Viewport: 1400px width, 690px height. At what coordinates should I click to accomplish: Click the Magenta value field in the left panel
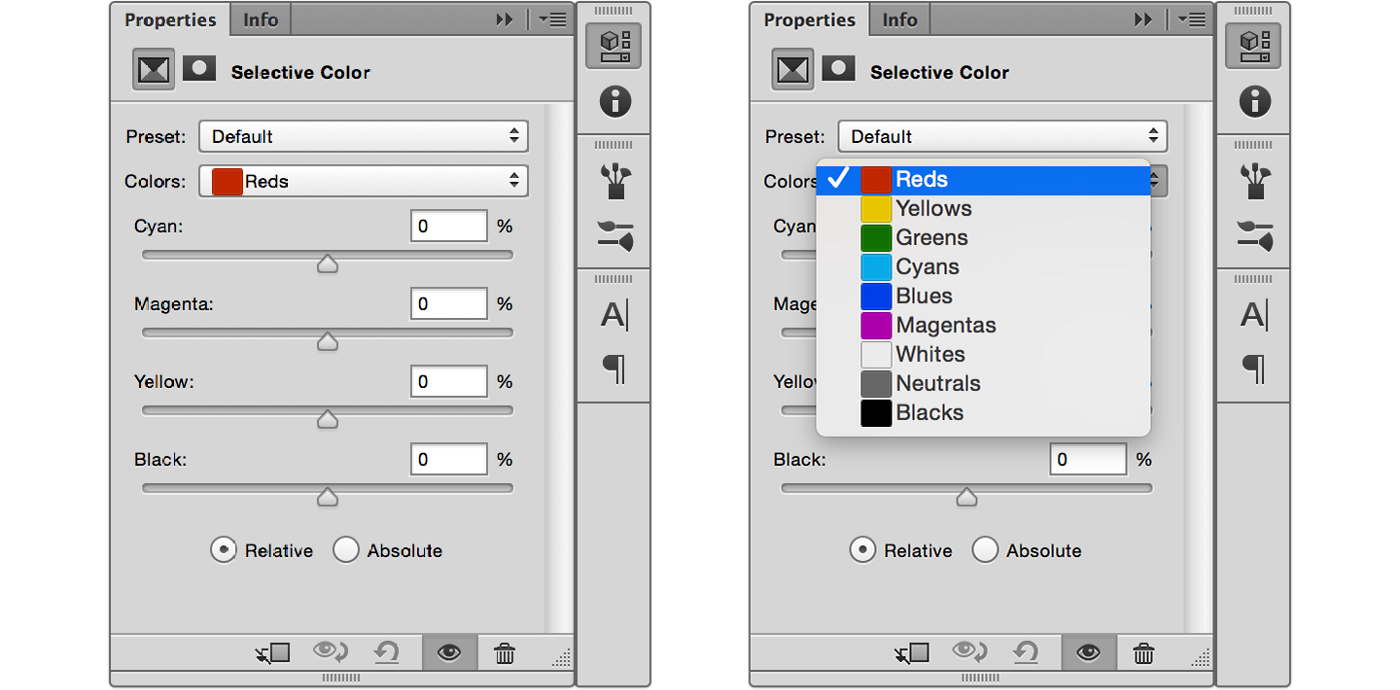(448, 304)
